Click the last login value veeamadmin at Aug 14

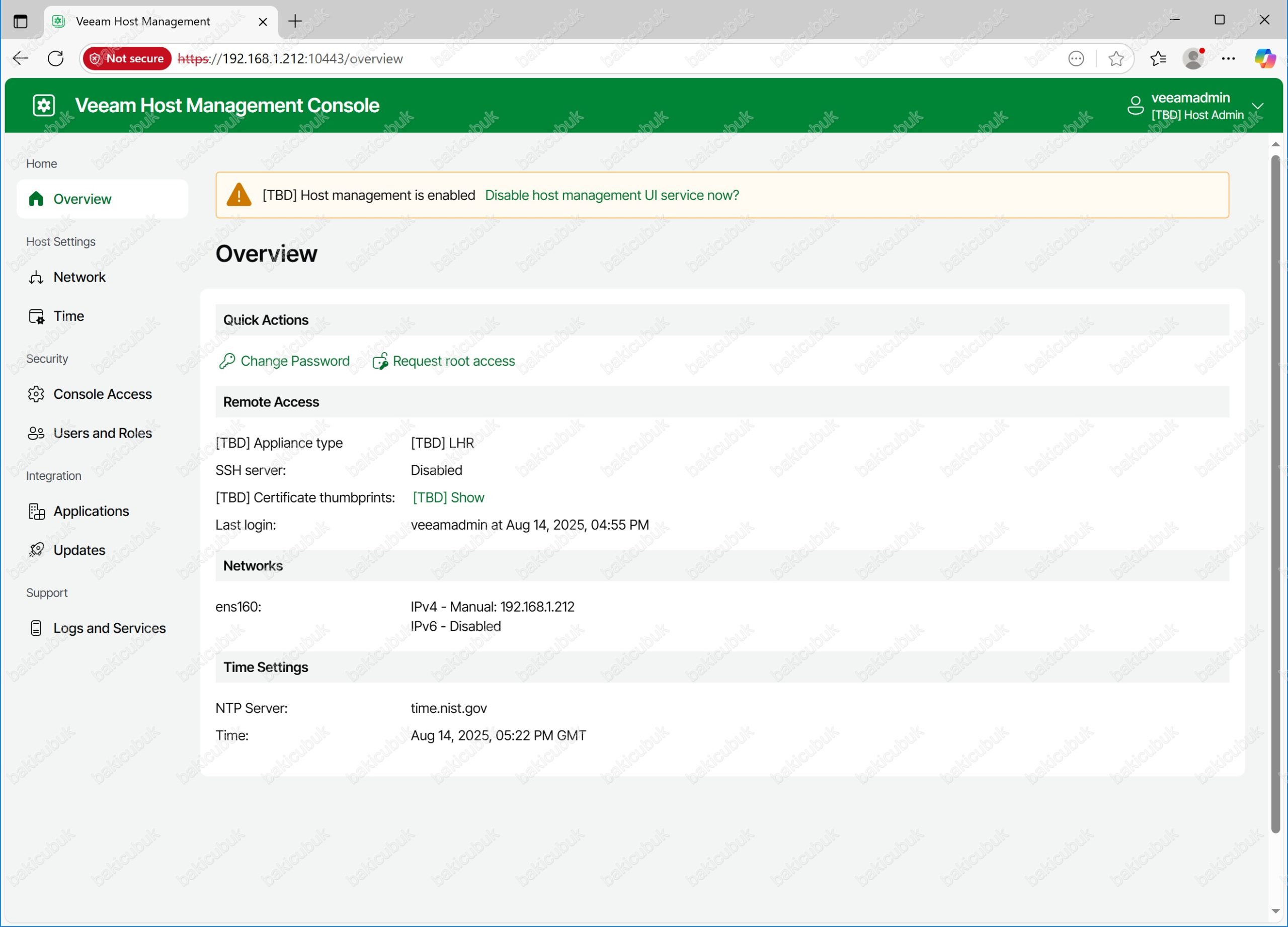(x=530, y=525)
